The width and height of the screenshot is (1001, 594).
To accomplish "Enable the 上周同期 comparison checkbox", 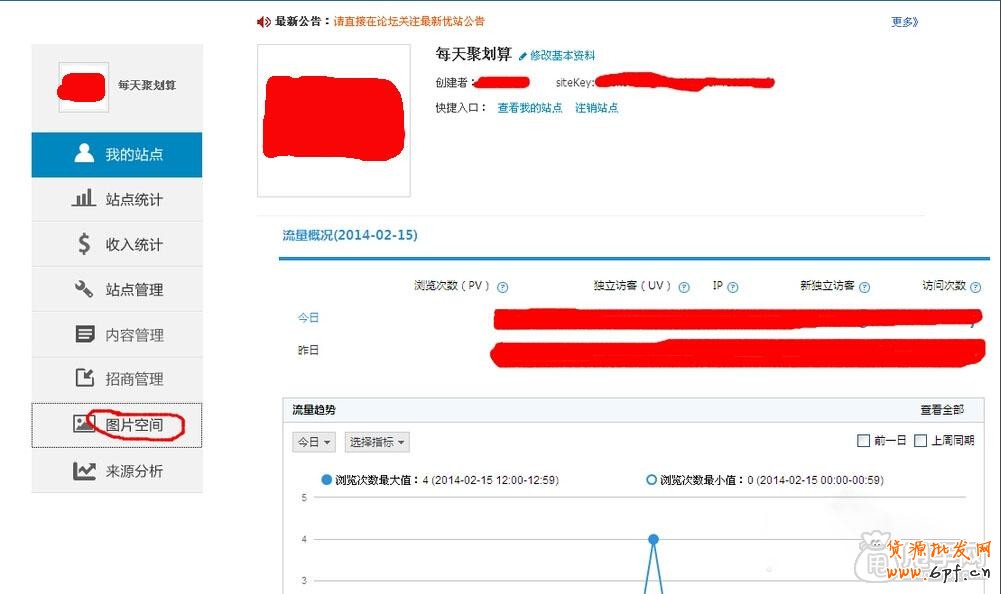I will click(x=920, y=441).
